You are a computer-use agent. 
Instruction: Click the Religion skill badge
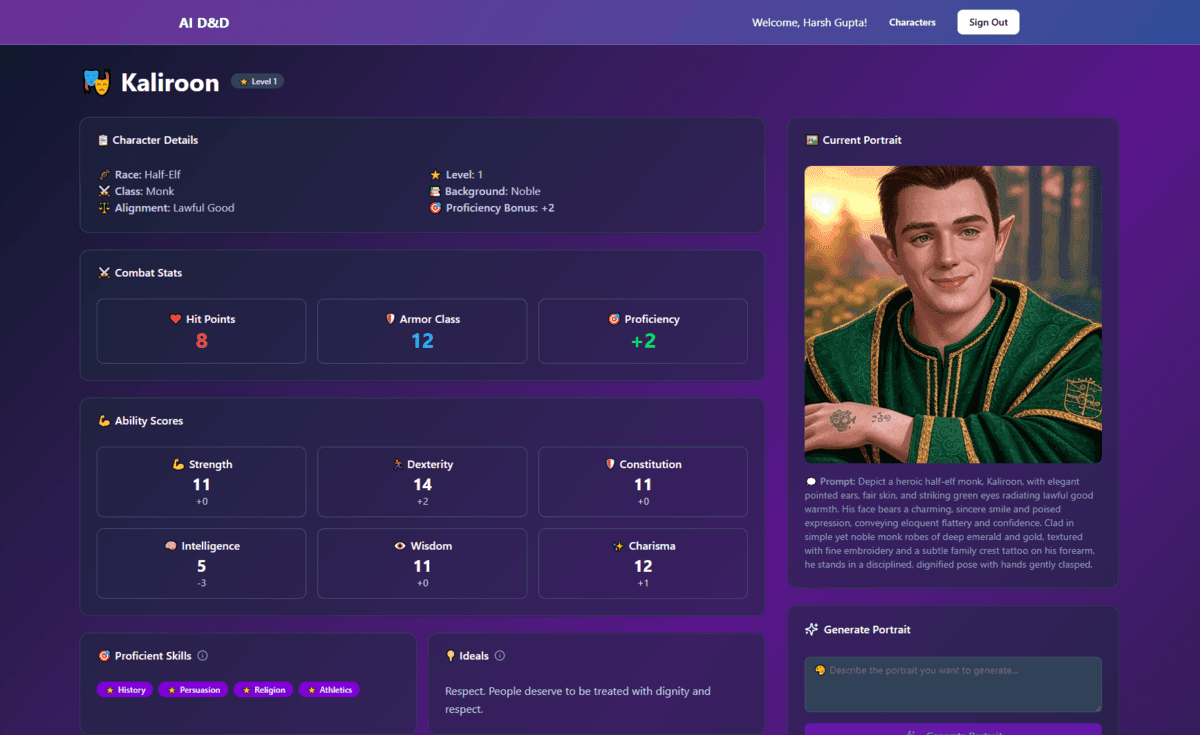(263, 690)
